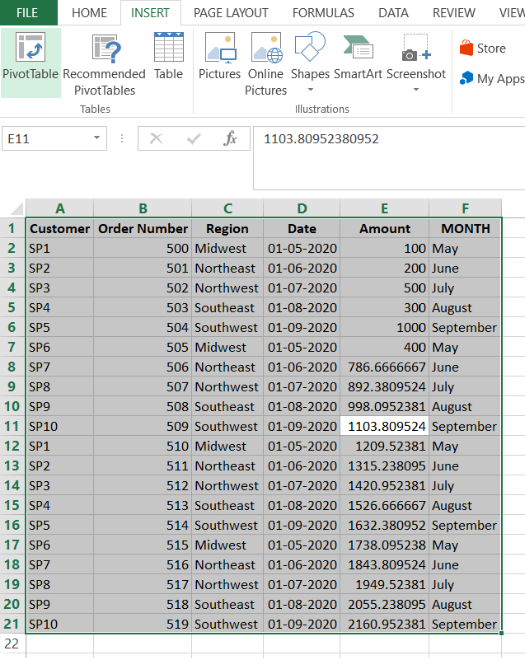This screenshot has width=525, height=658.
Task: Click the SP8 cell in row 19
Action: [60, 584]
